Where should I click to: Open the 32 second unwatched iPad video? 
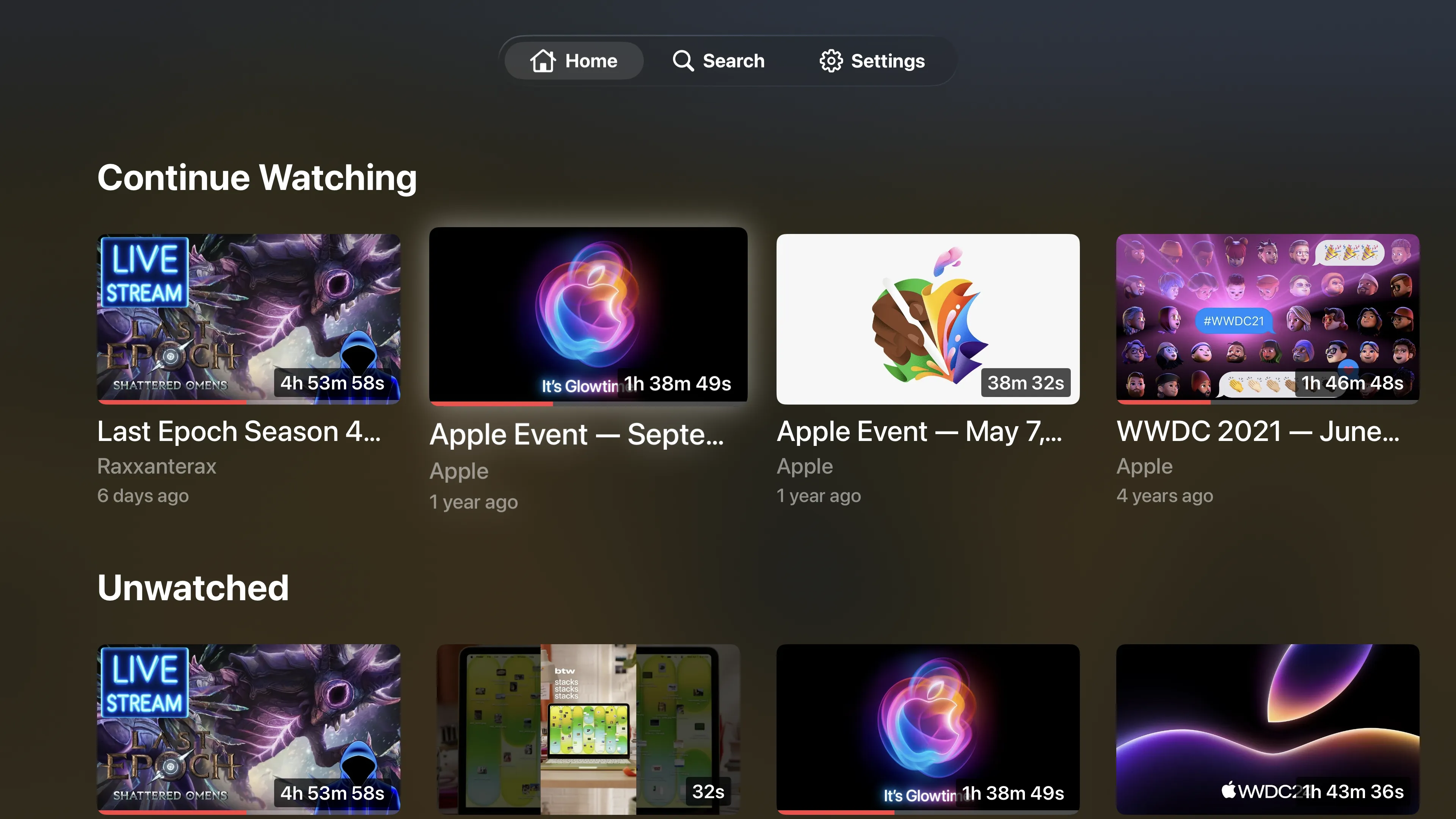click(588, 729)
